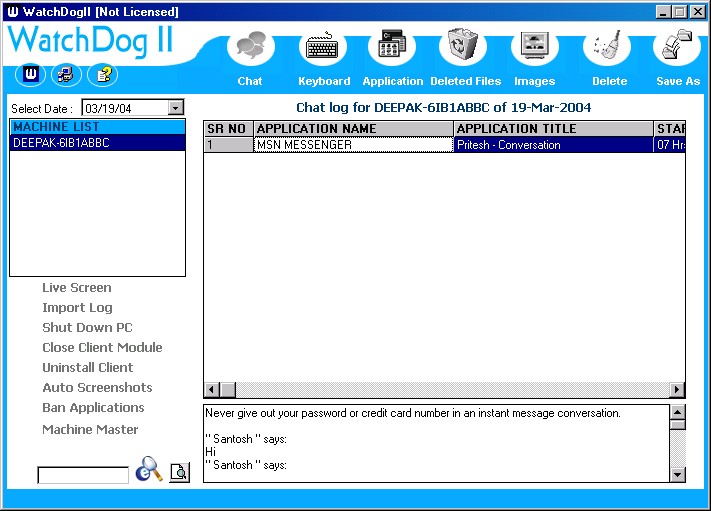The width and height of the screenshot is (711, 511).
Task: Select machine DEEPAK-6IB1ABBC in list
Action: click(97, 143)
